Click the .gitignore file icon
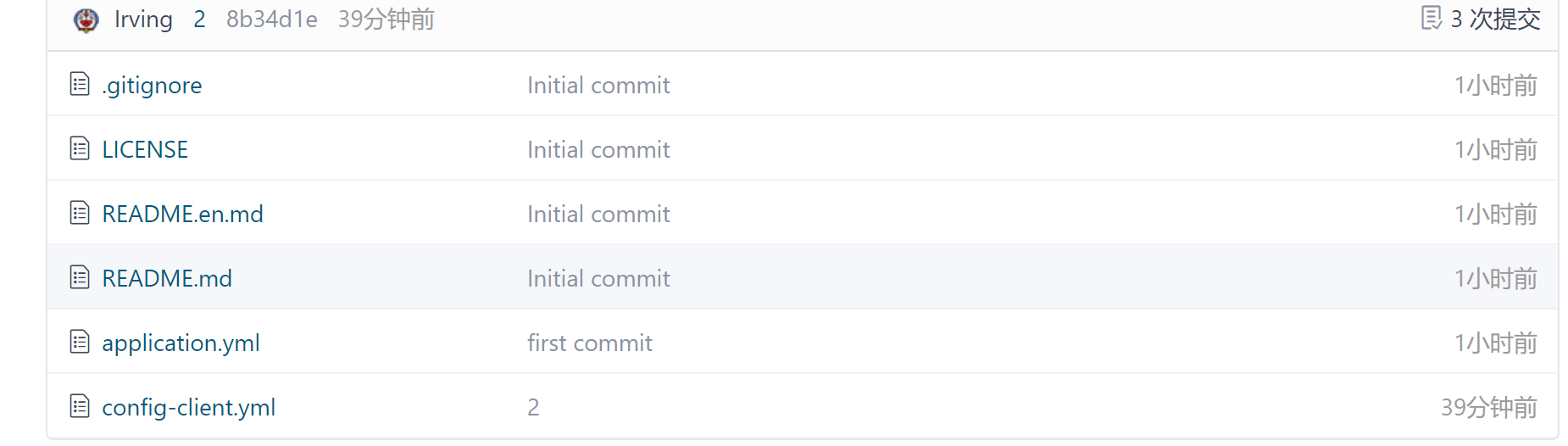This screenshot has height=446, width=1568. click(x=80, y=84)
